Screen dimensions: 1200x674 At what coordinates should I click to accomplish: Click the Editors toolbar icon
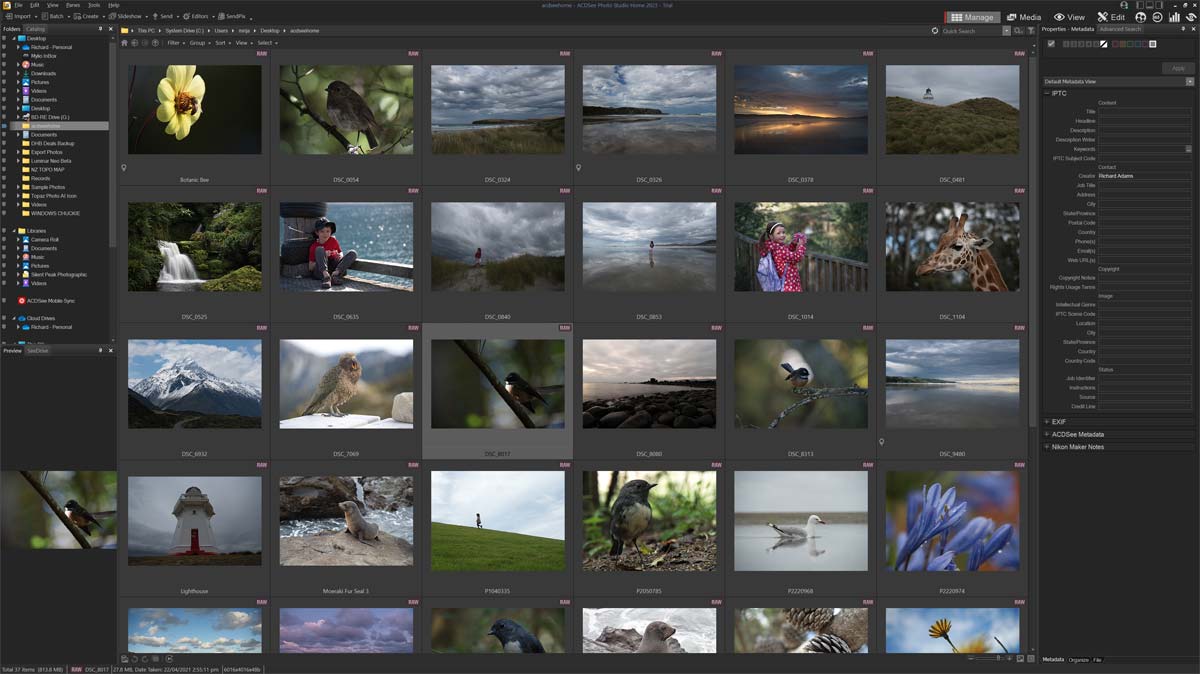pos(198,16)
